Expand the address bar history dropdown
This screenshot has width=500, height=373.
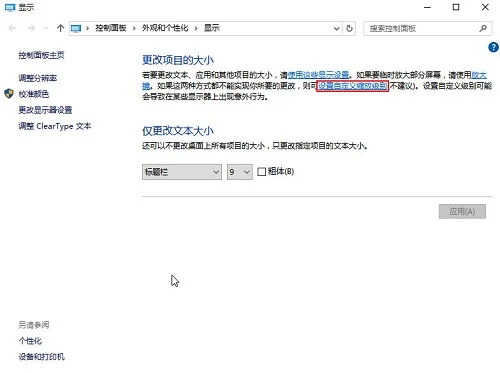337,29
